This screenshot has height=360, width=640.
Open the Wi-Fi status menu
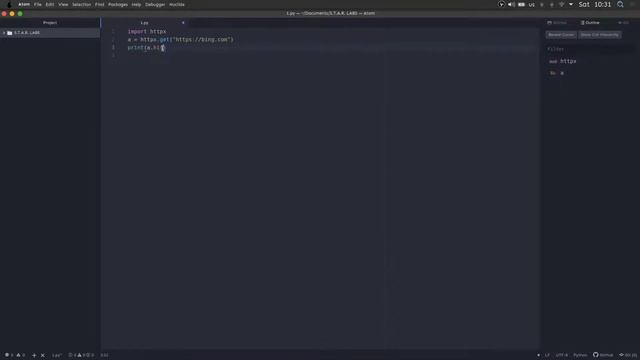pos(562,4)
